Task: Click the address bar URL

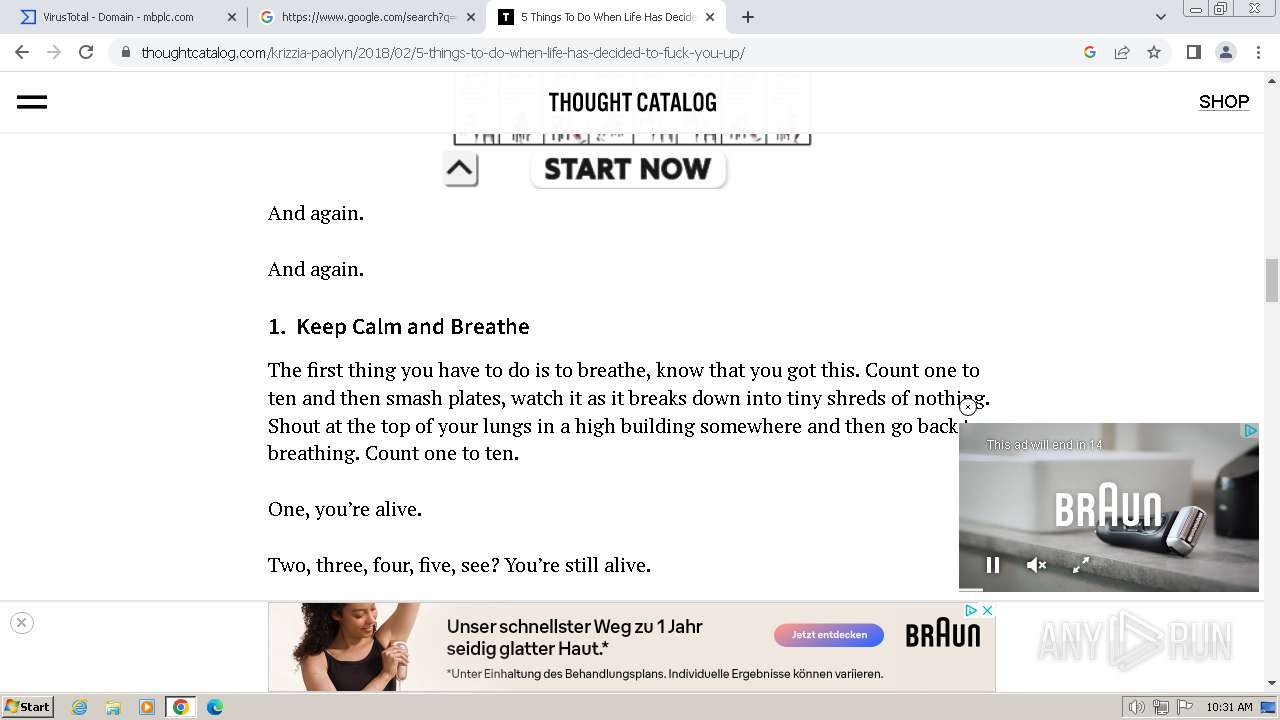Action: coord(443,53)
